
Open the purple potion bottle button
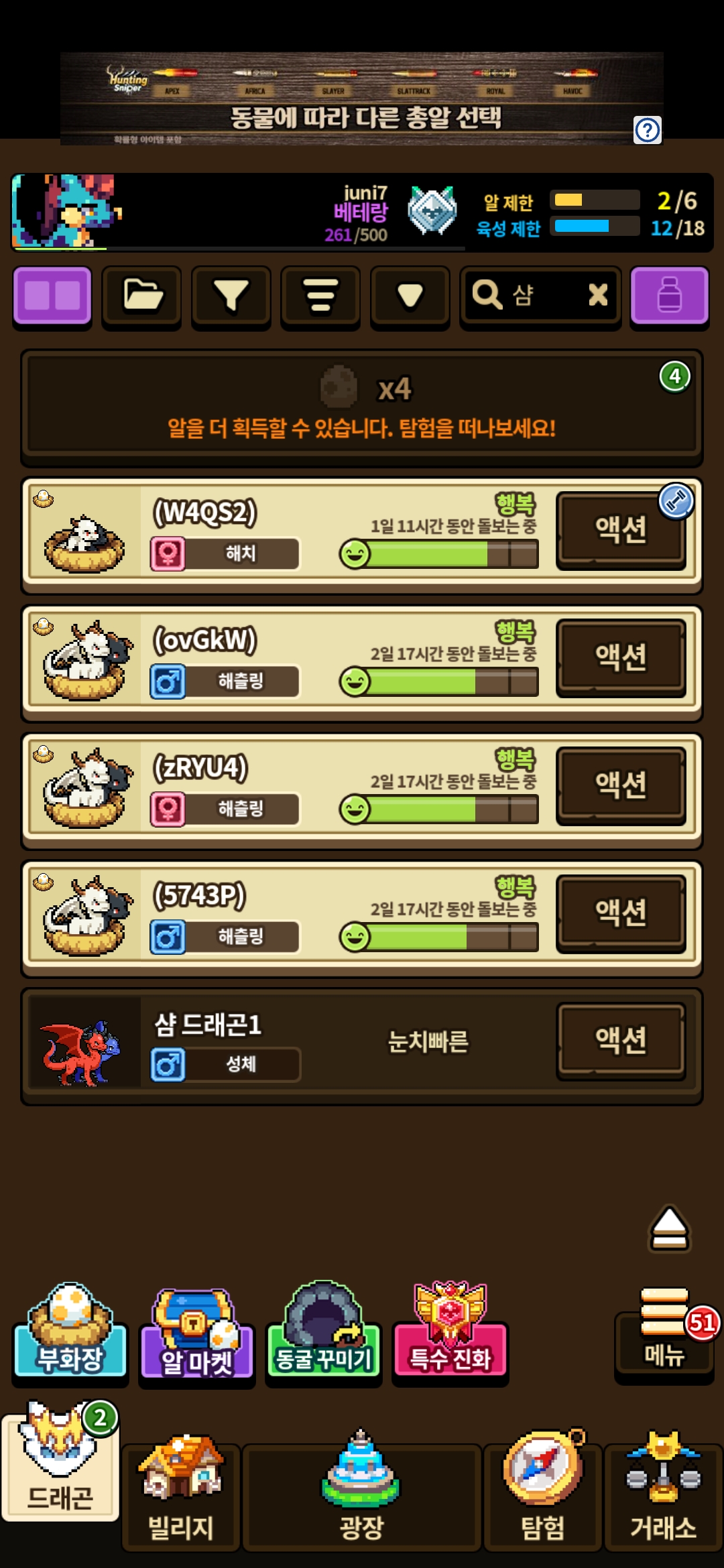point(670,296)
